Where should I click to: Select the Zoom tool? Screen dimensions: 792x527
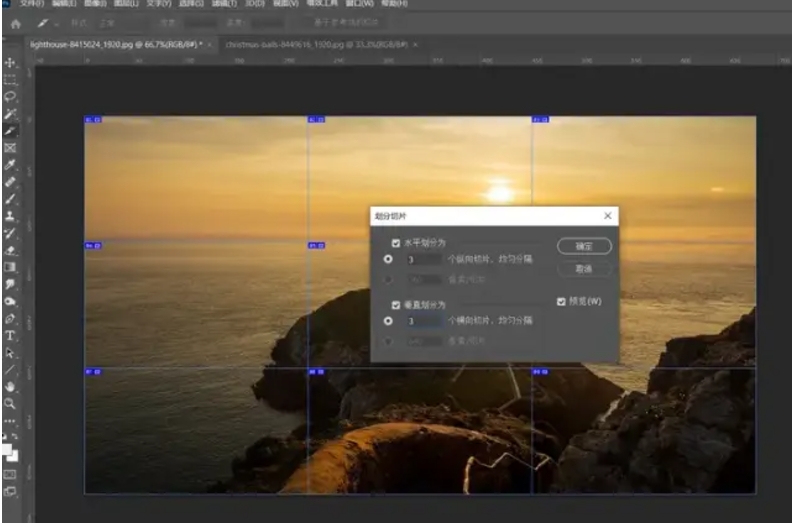click(x=10, y=404)
